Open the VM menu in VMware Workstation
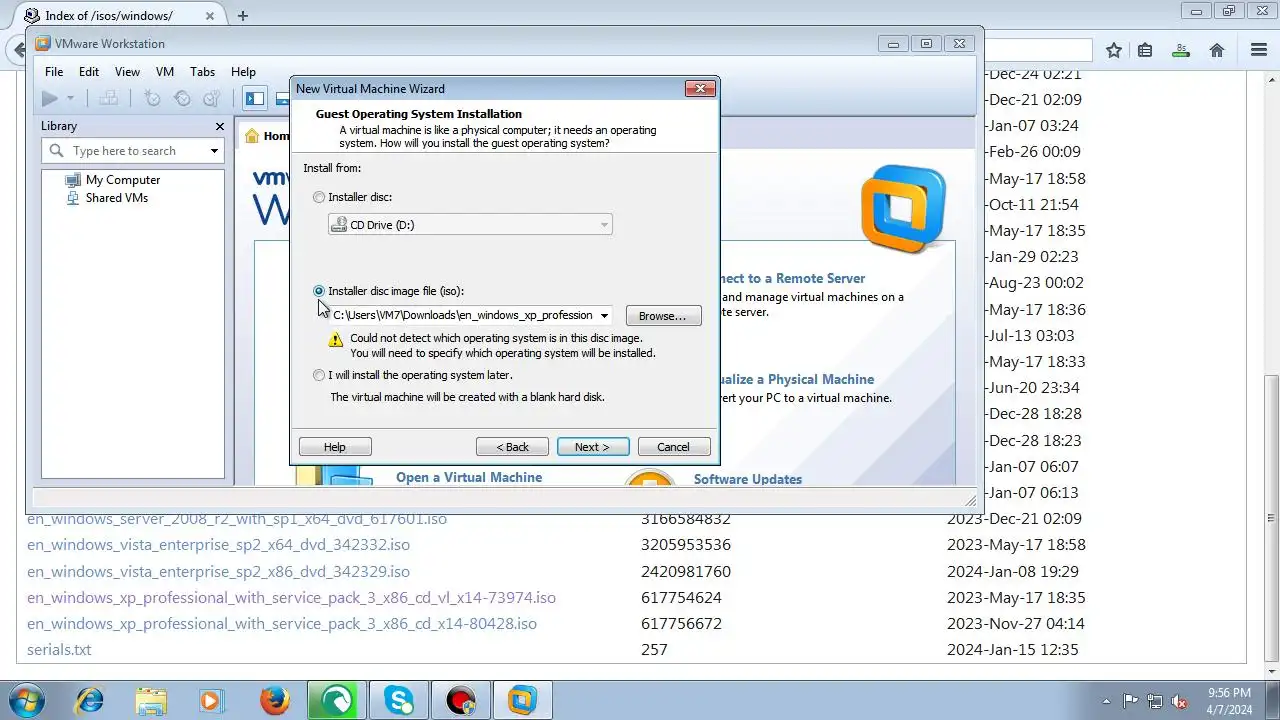The width and height of the screenshot is (1280, 720). pos(165,72)
